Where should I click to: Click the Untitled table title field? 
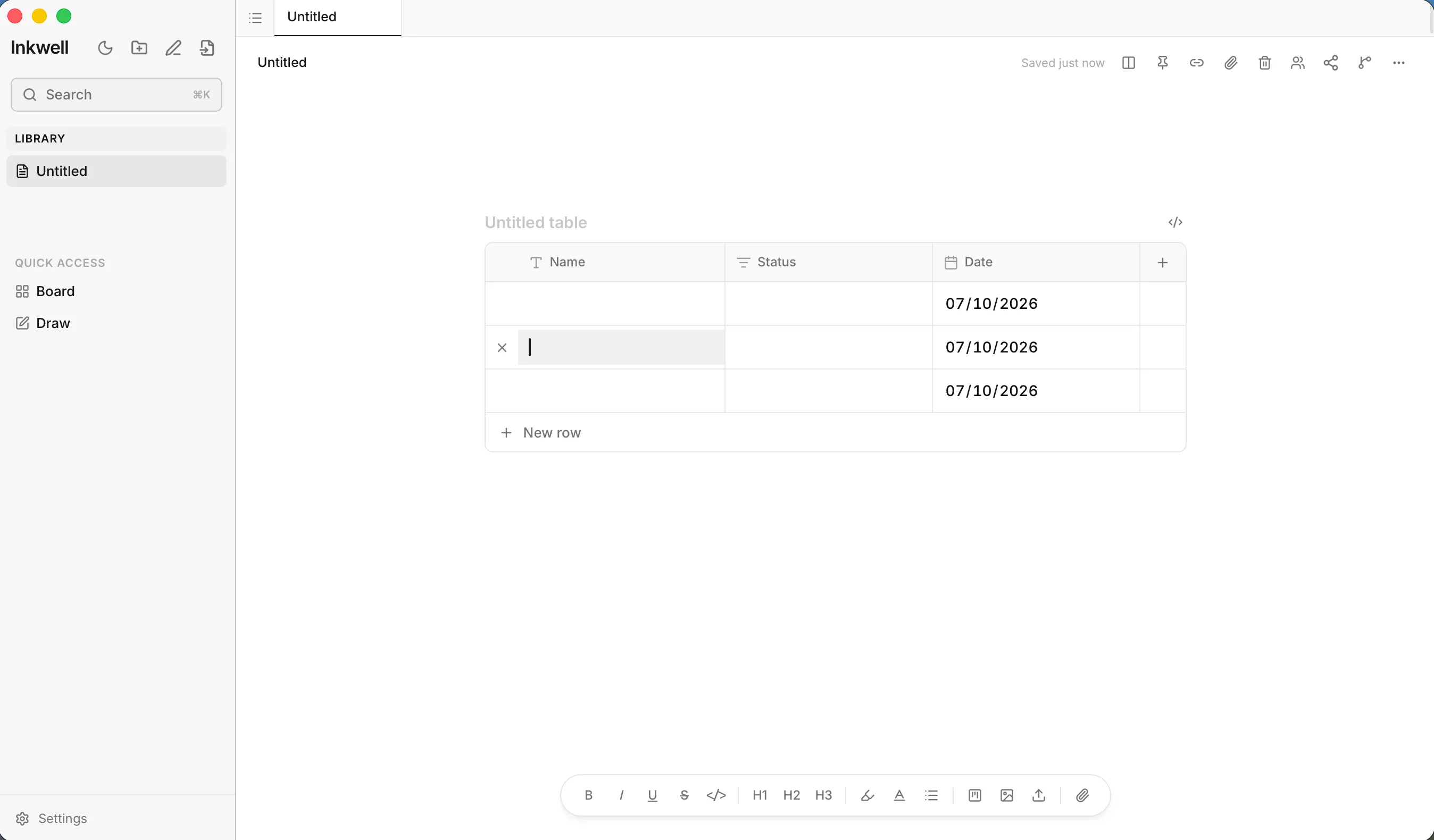(x=536, y=222)
